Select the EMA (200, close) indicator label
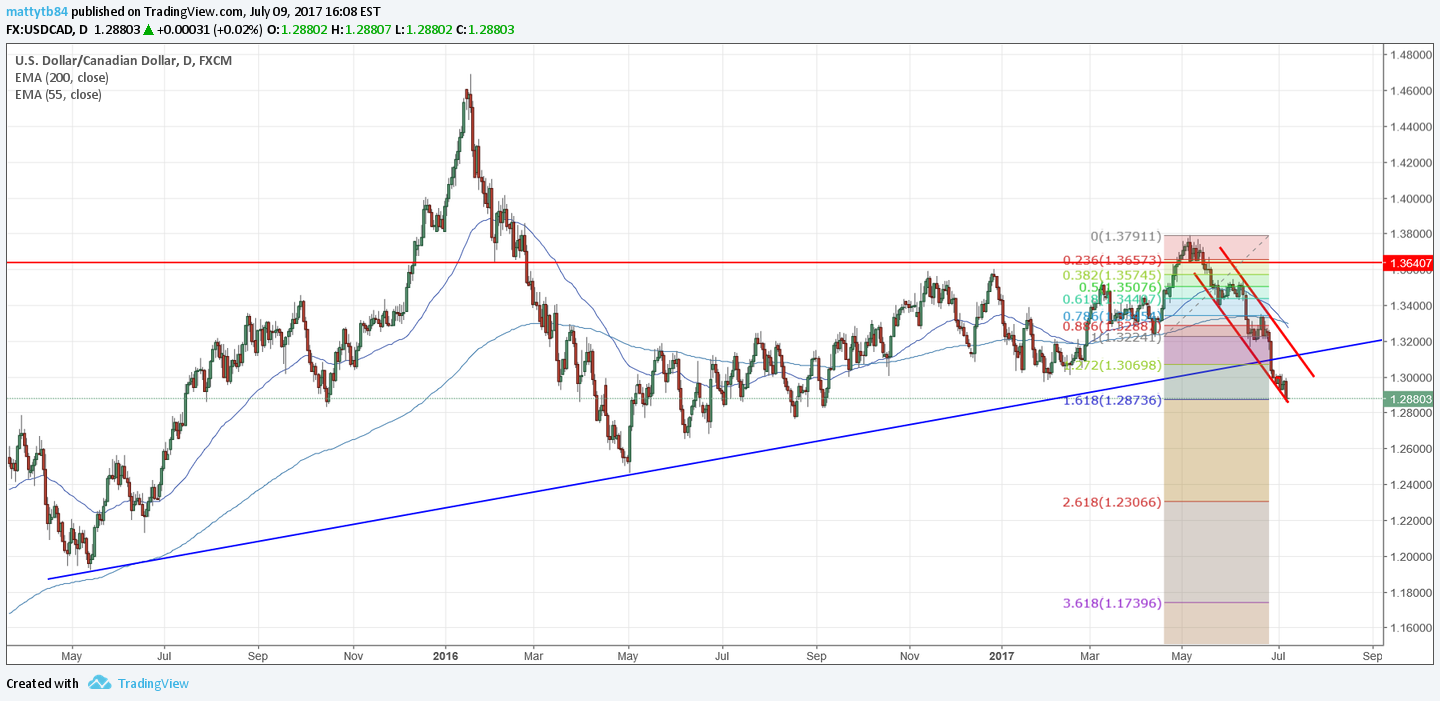This screenshot has height=701, width=1440. (x=62, y=78)
